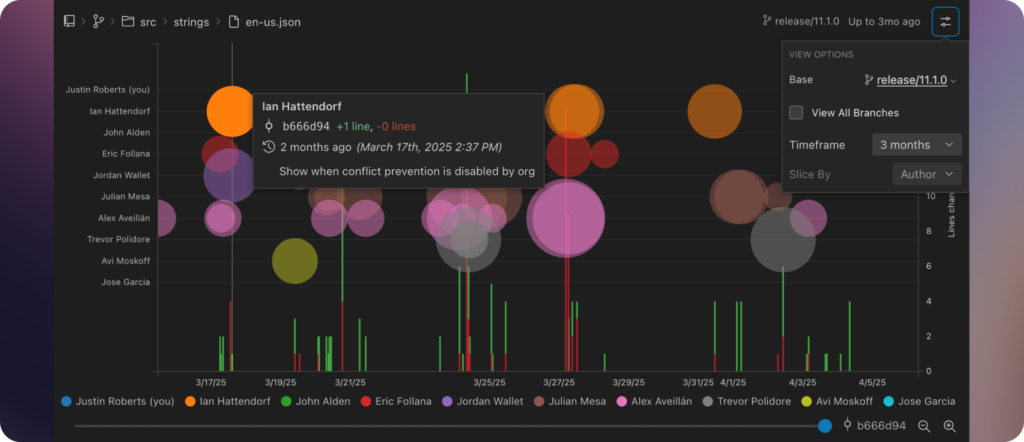Click commit icon beside b666d94 at bottom
1024x442 pixels.
[848, 425]
